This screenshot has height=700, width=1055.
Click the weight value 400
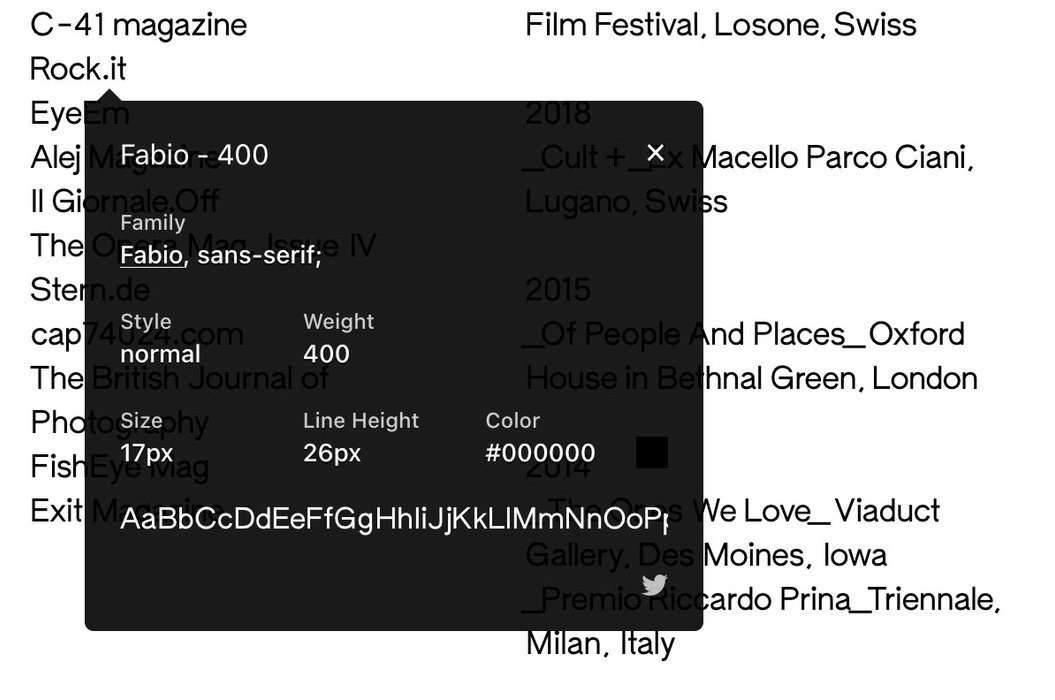[x=326, y=354]
